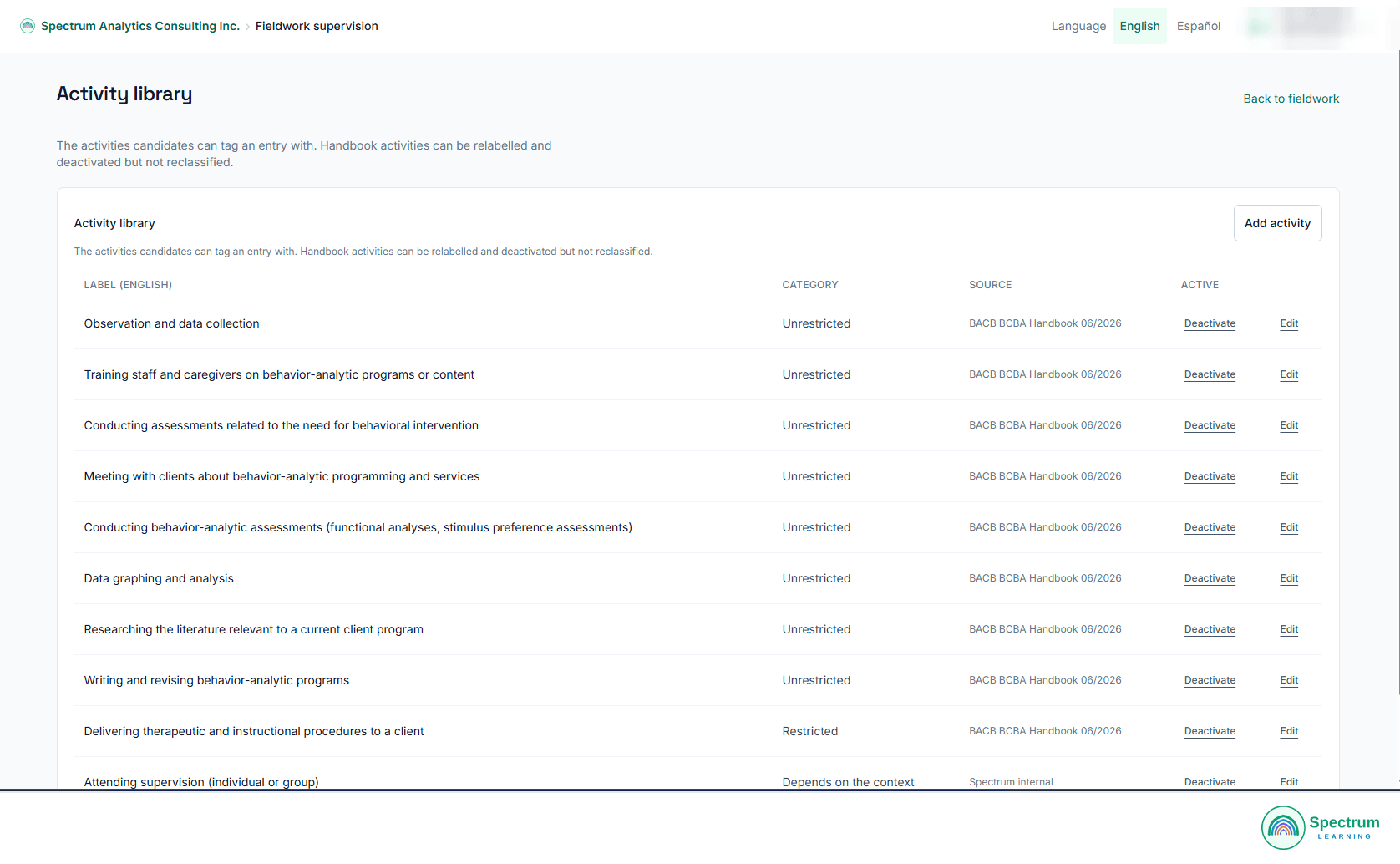Viewport: 1400px width, 864px height.
Task: Click the page vertical scrollbar
Action: coord(1397,372)
